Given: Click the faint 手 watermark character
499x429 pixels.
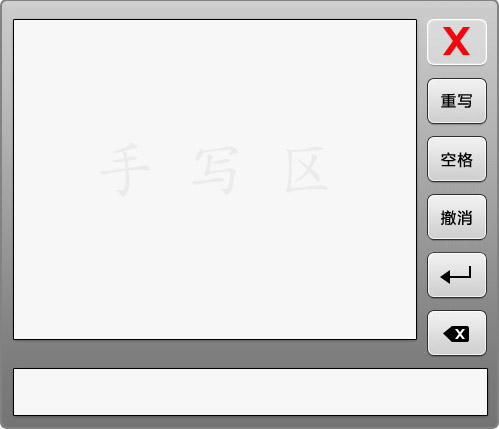Looking at the screenshot, I should 125,169.
